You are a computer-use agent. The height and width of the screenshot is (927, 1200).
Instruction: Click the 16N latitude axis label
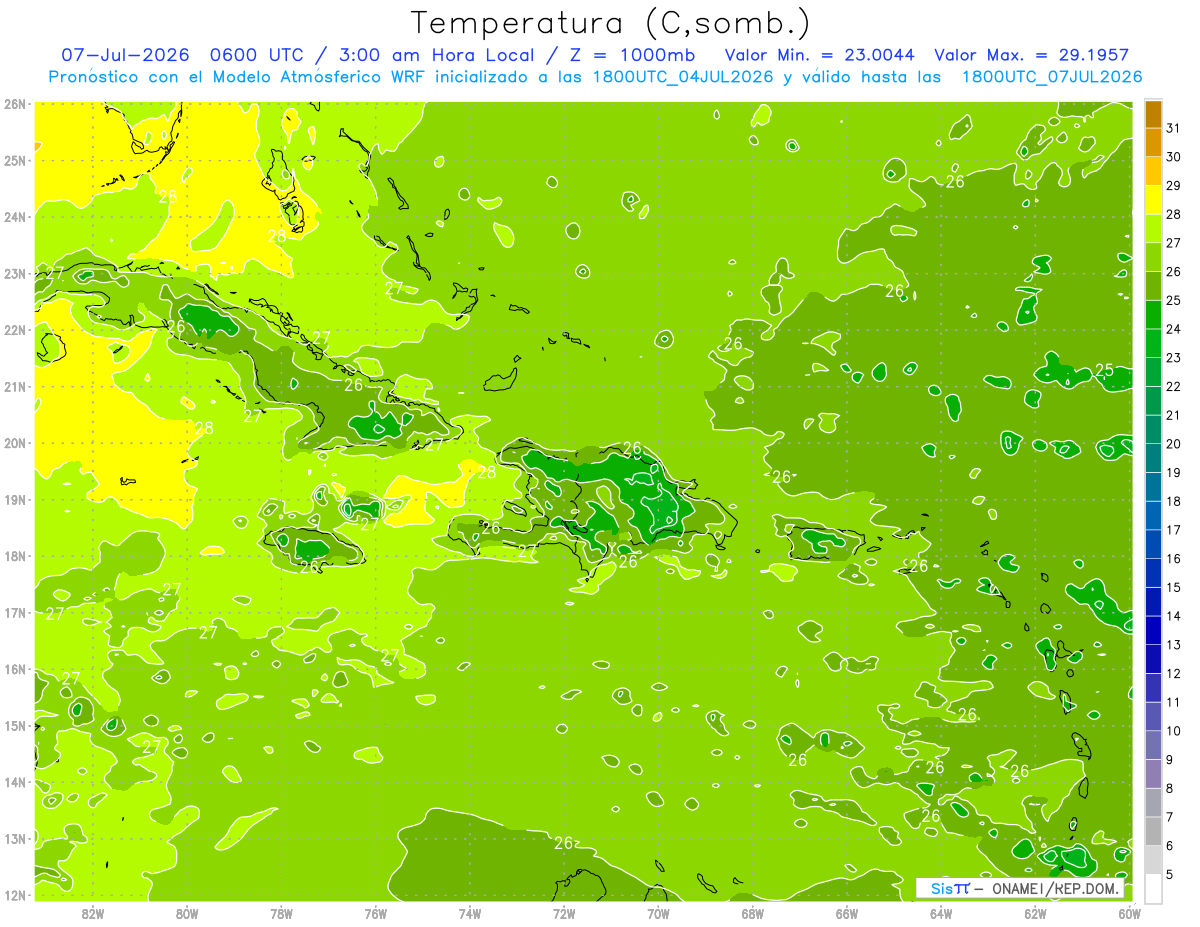pos(15,669)
